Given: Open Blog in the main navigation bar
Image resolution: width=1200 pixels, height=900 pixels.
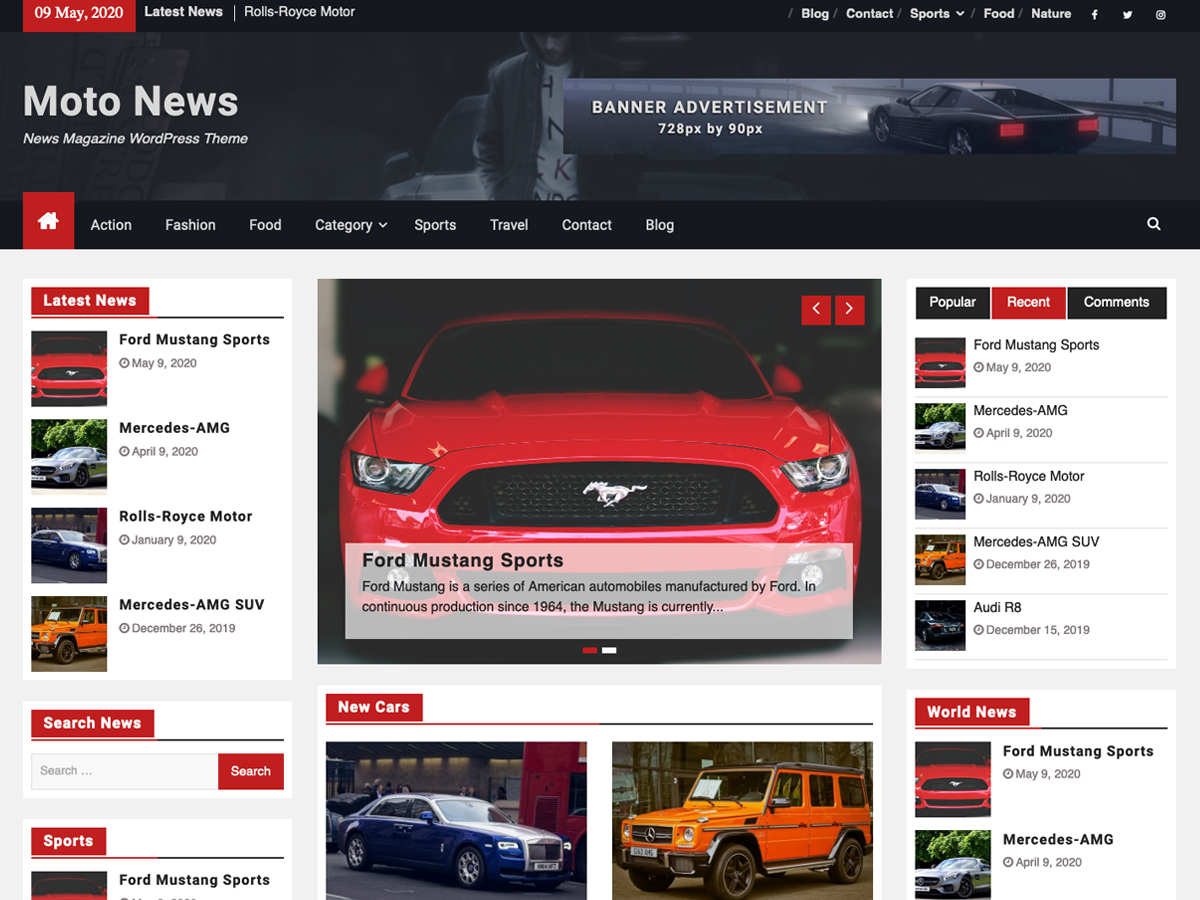Looking at the screenshot, I should pos(660,225).
